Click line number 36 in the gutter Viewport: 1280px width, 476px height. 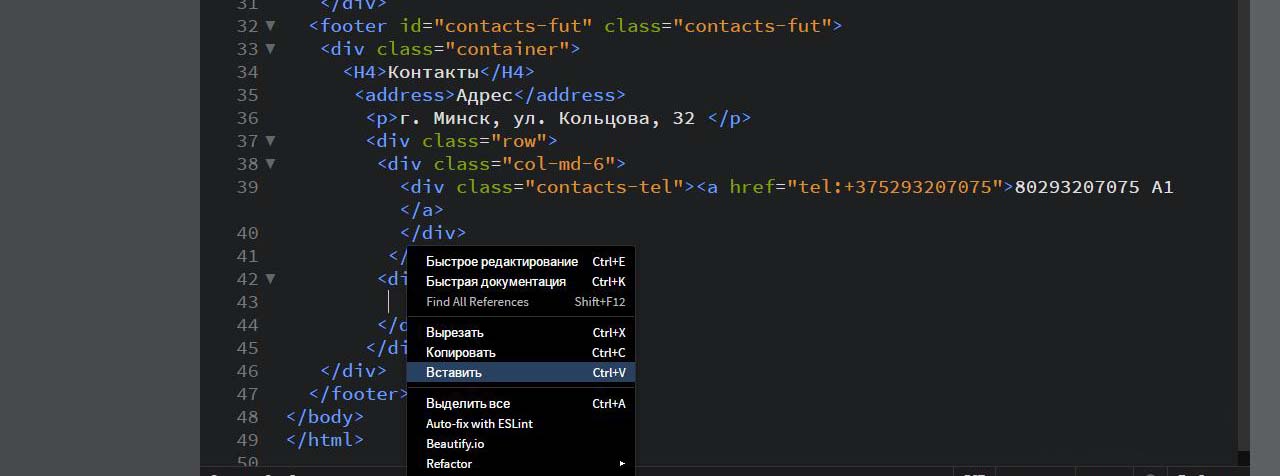246,118
